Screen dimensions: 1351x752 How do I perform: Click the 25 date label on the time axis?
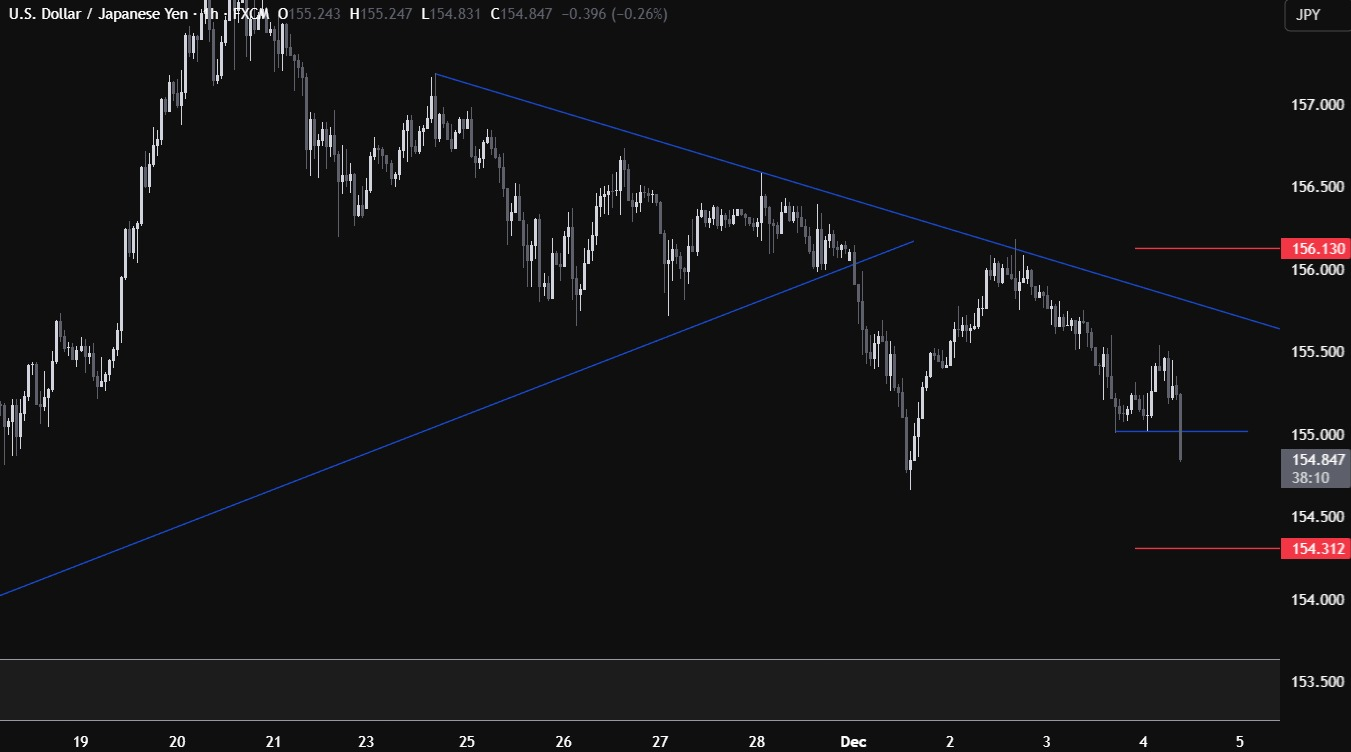467,741
